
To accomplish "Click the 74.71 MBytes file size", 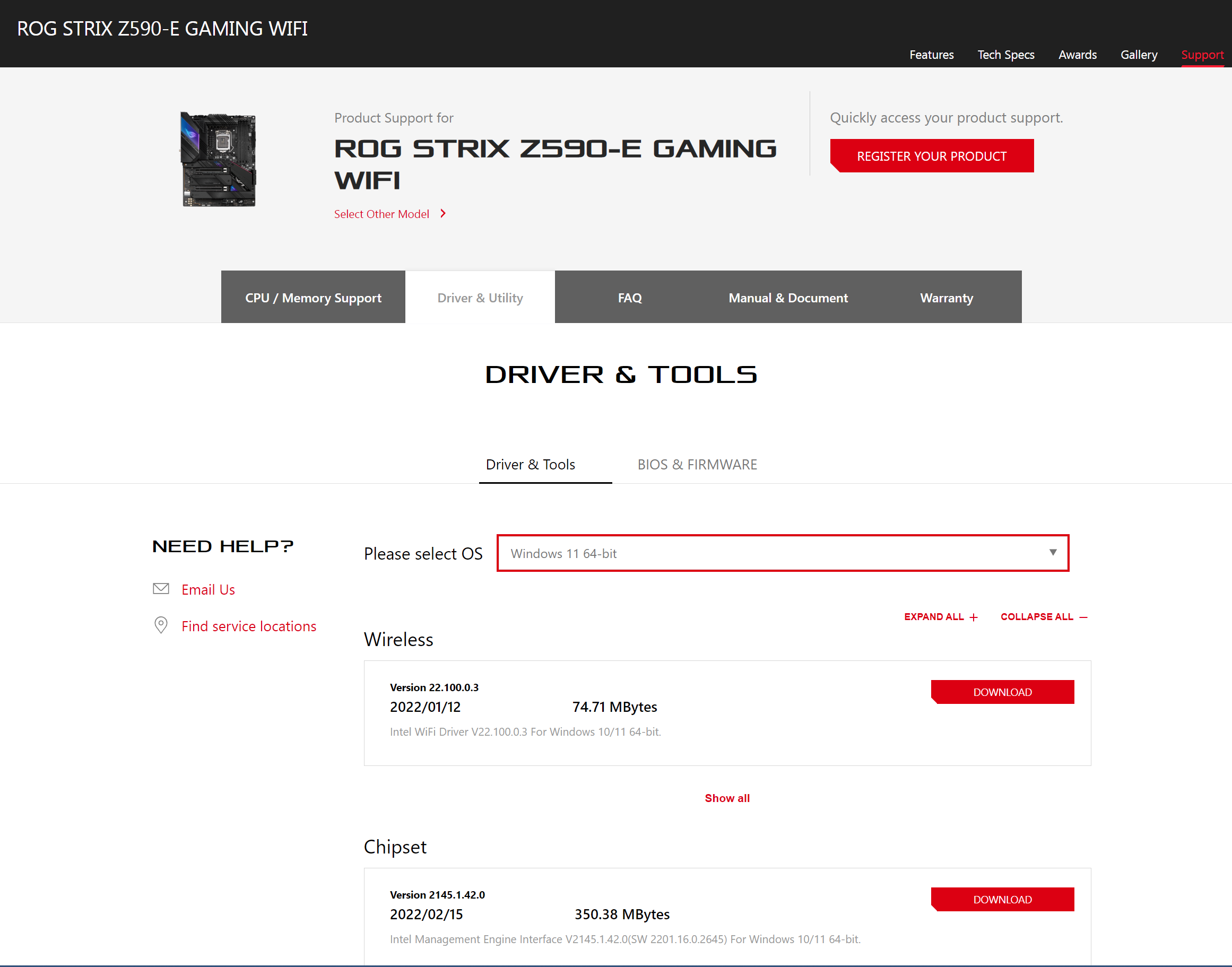I will pos(614,707).
